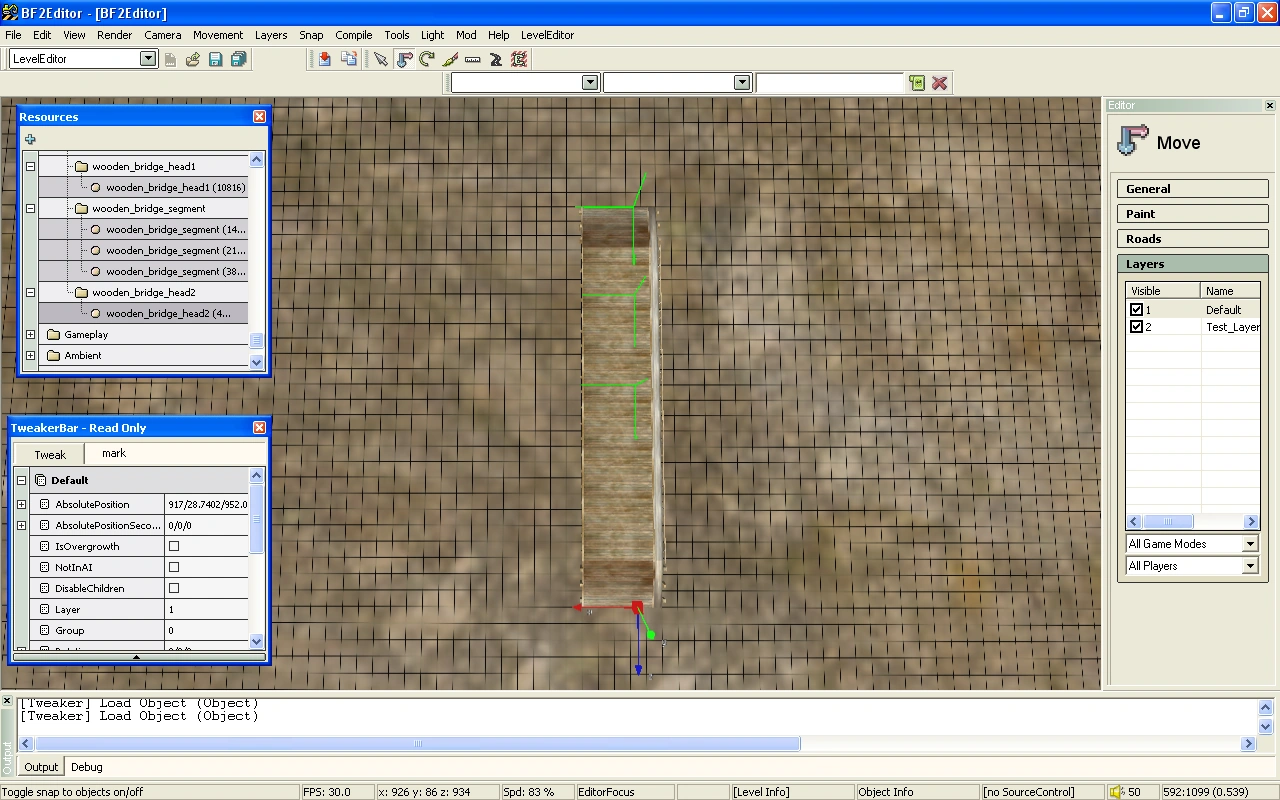Image resolution: width=1280 pixels, height=800 pixels.
Task: Select the paintbrush tool icon
Action: coord(450,59)
